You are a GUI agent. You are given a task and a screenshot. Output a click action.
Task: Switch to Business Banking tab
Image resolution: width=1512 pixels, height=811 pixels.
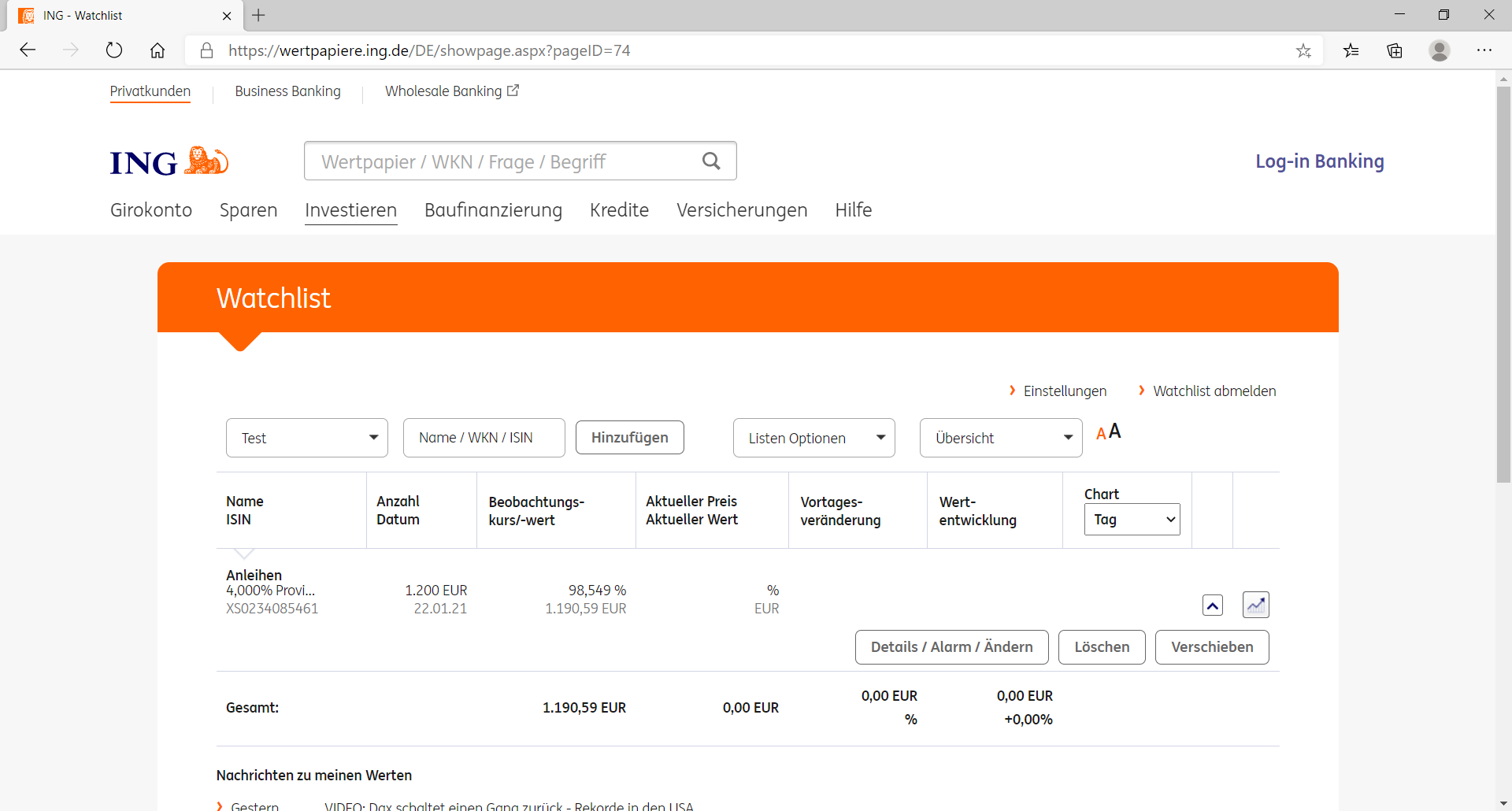point(287,91)
